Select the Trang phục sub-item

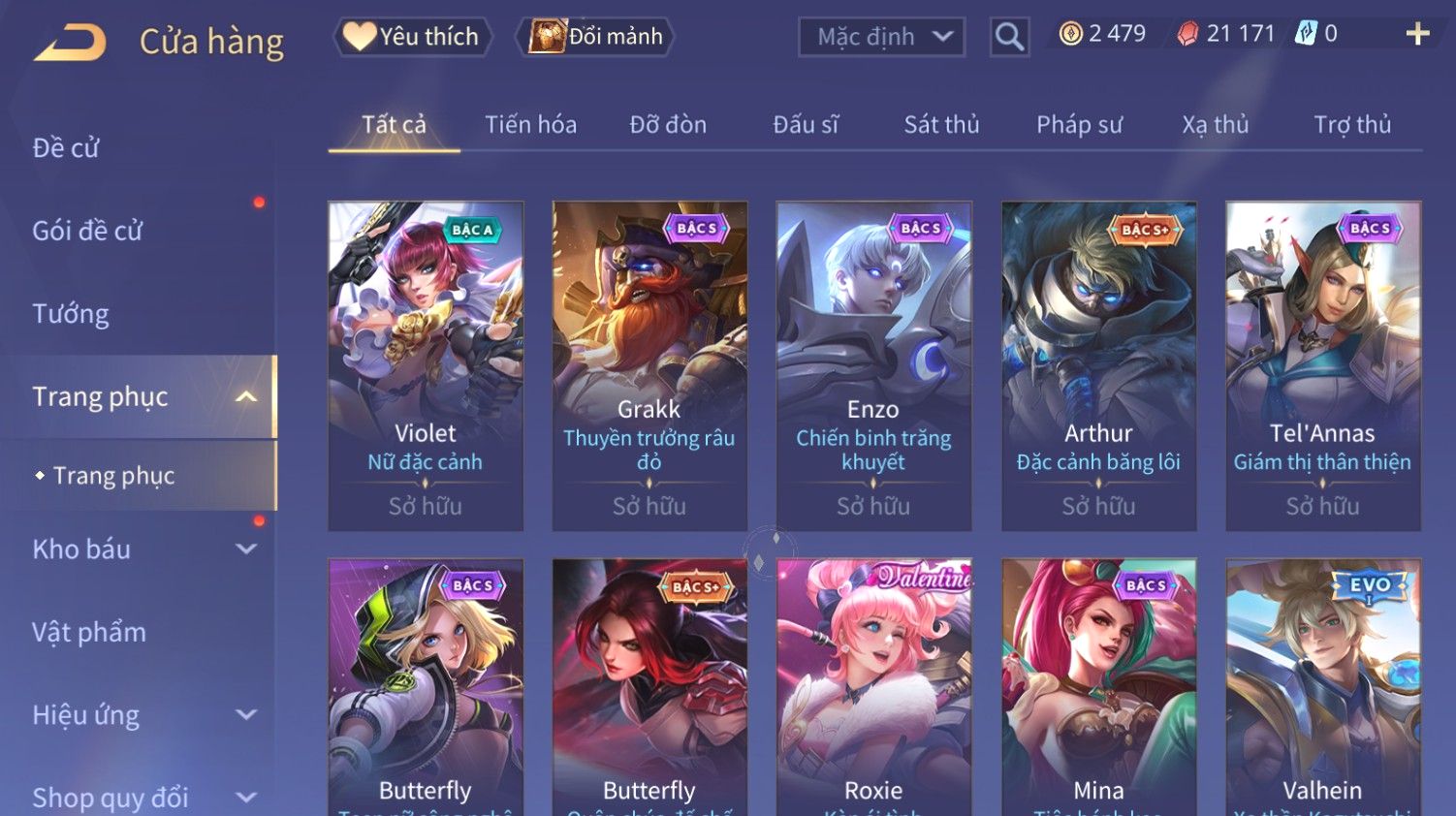(x=113, y=476)
